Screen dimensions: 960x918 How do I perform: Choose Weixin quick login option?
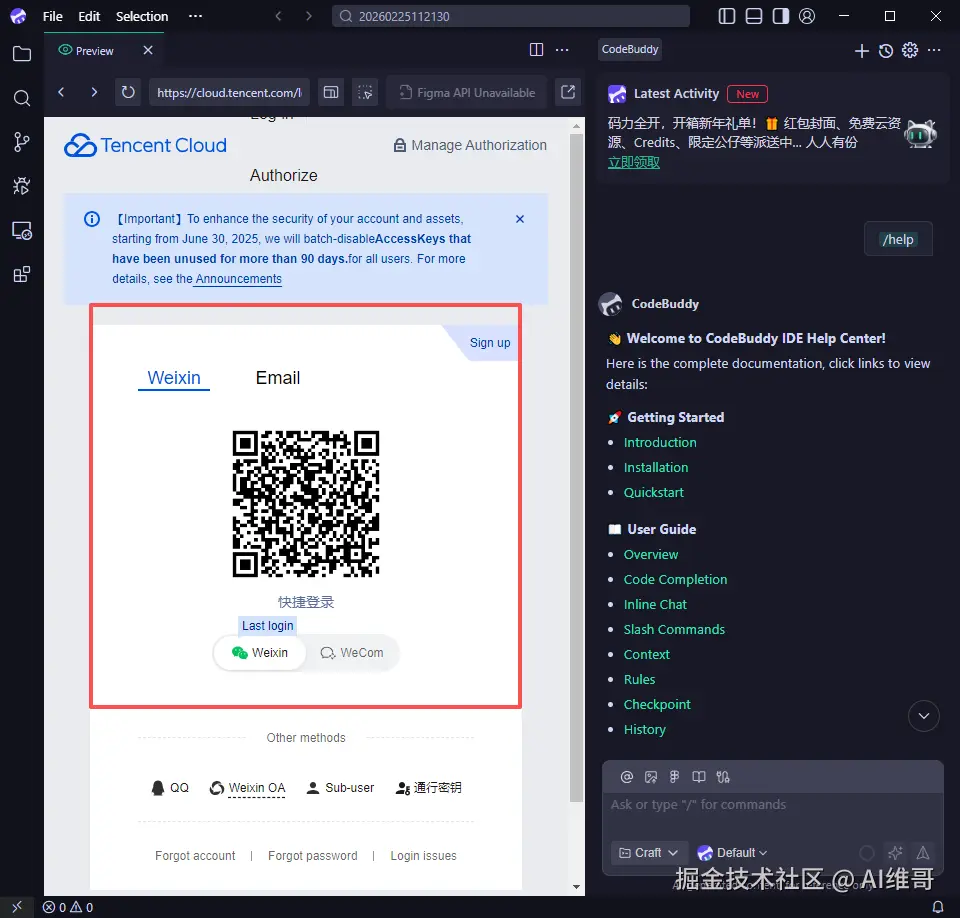tap(260, 653)
